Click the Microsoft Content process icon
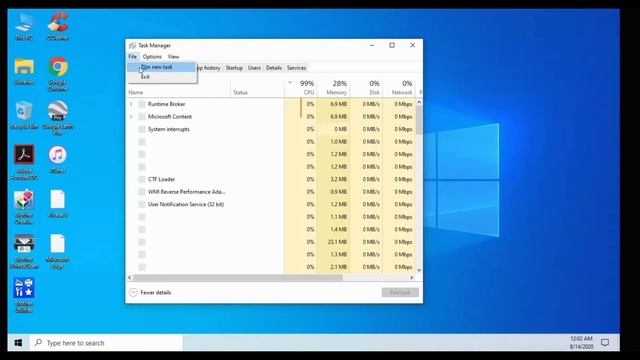 [x=142, y=117]
